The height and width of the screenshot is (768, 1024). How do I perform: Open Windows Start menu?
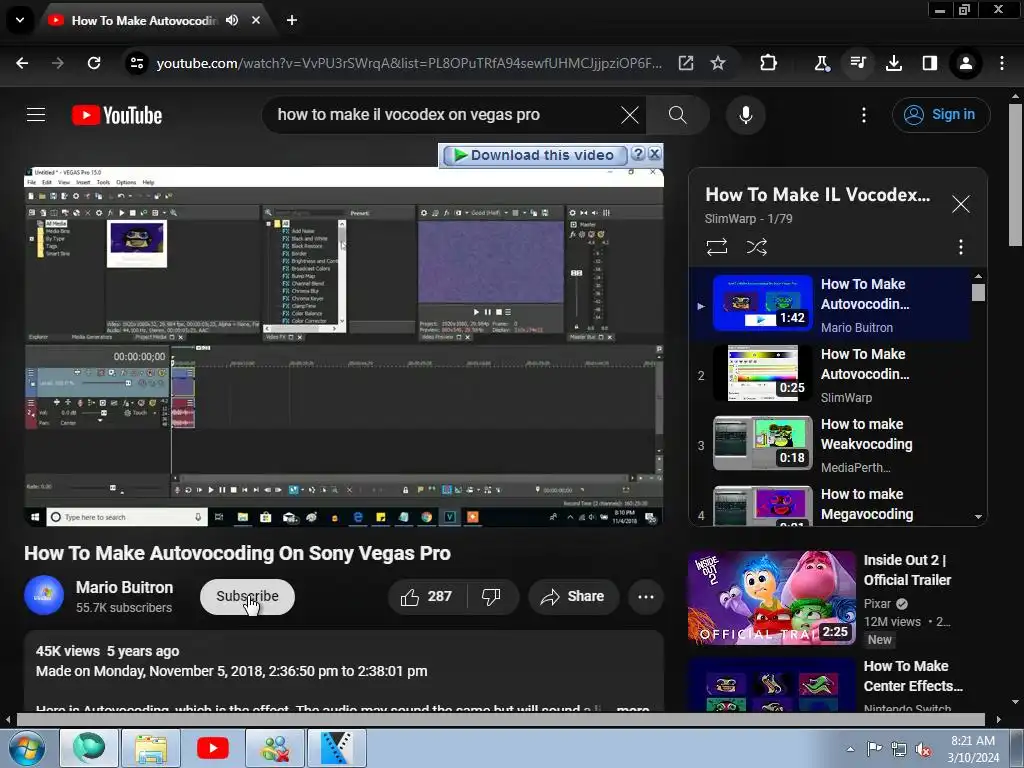(x=26, y=748)
